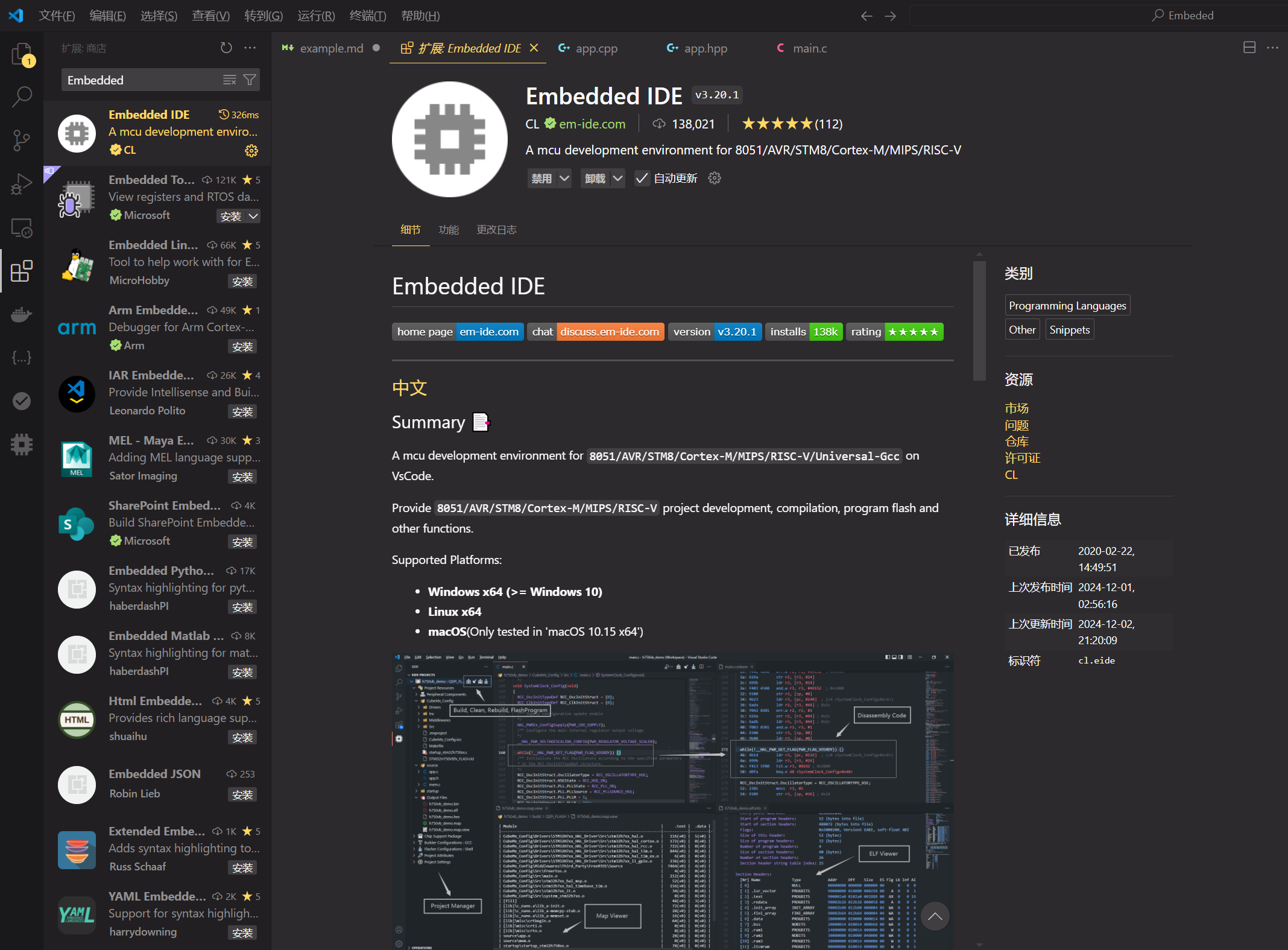Install the YAML Embedded extension
This screenshot has height=950, width=1288.
[242, 933]
